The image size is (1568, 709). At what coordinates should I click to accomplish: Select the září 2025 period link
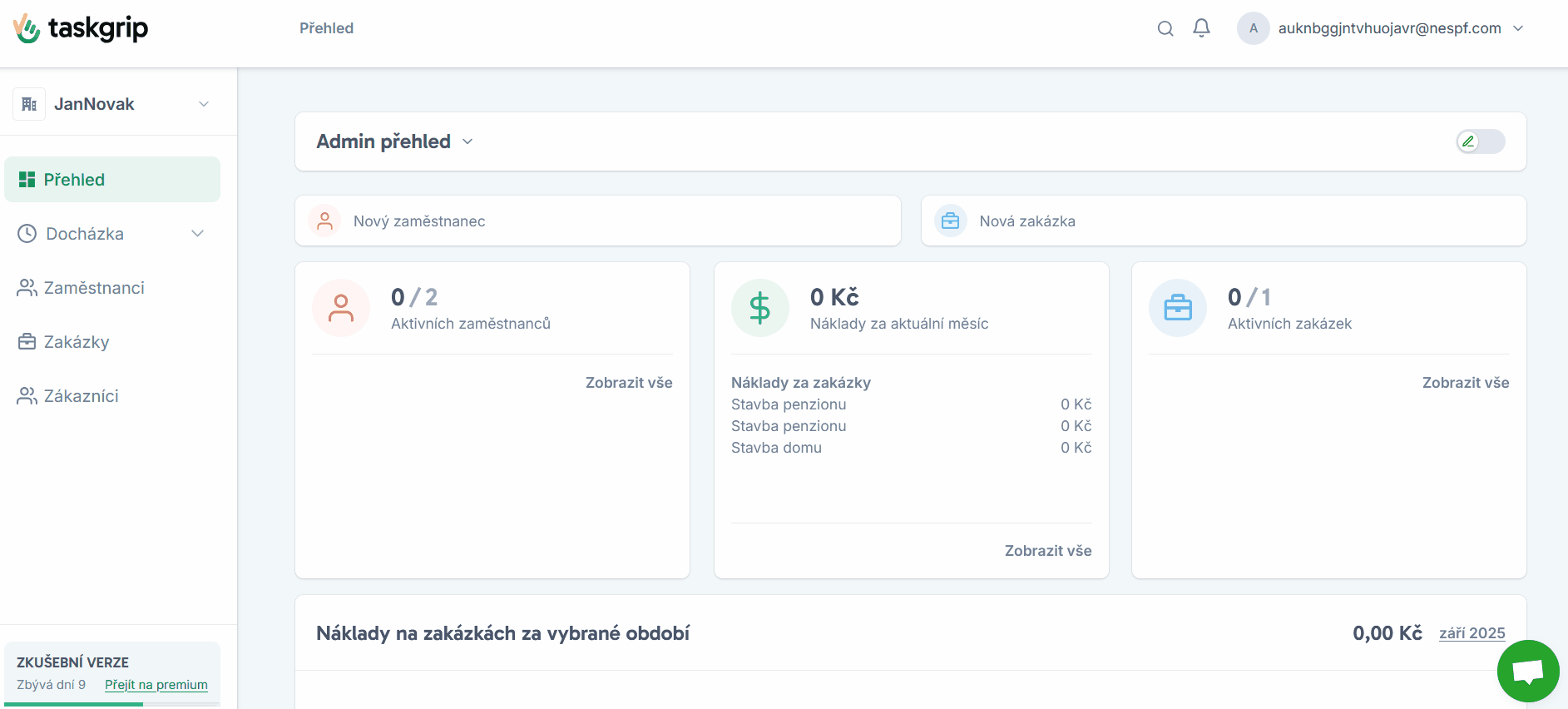(1472, 633)
